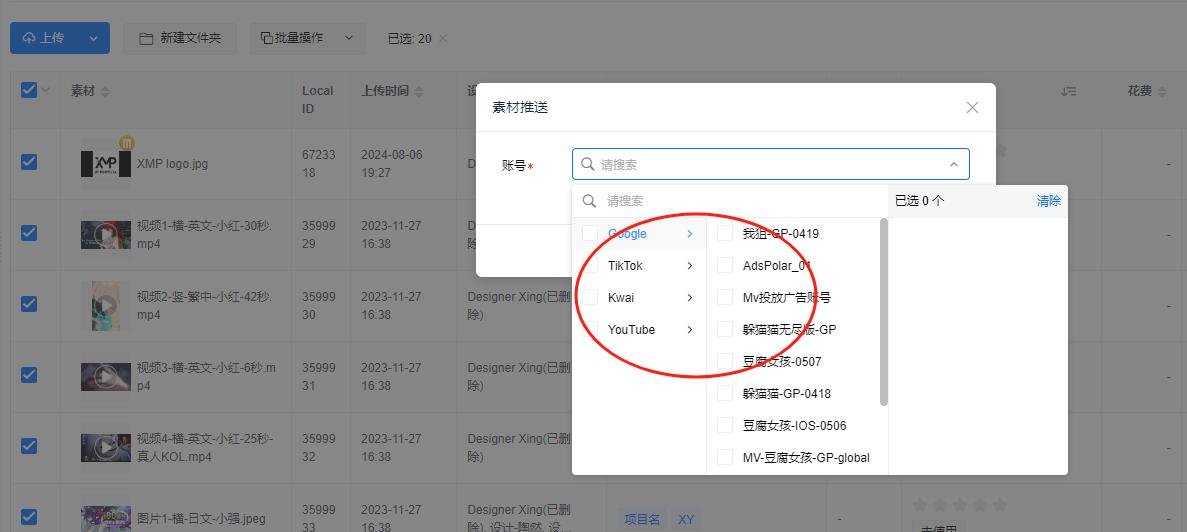Tick the Google platform checkbox
This screenshot has height=532, width=1187.
pos(590,234)
